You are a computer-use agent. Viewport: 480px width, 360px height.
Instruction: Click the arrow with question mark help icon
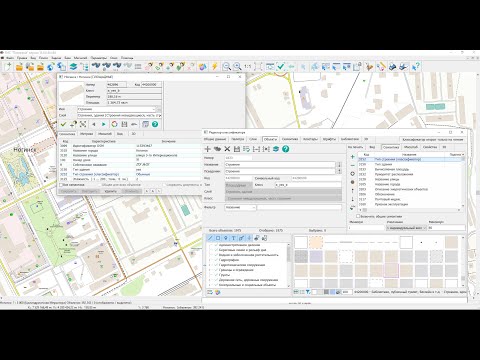coord(415,67)
